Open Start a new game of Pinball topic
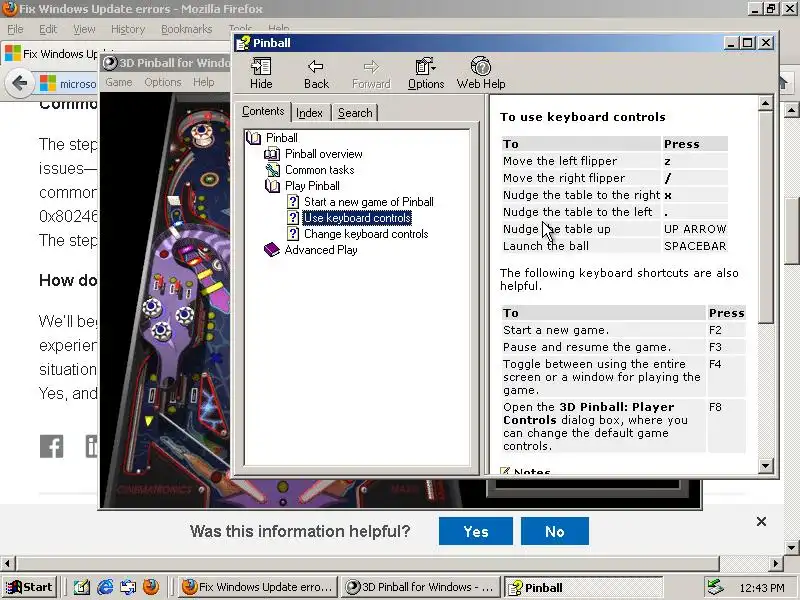 [368, 202]
